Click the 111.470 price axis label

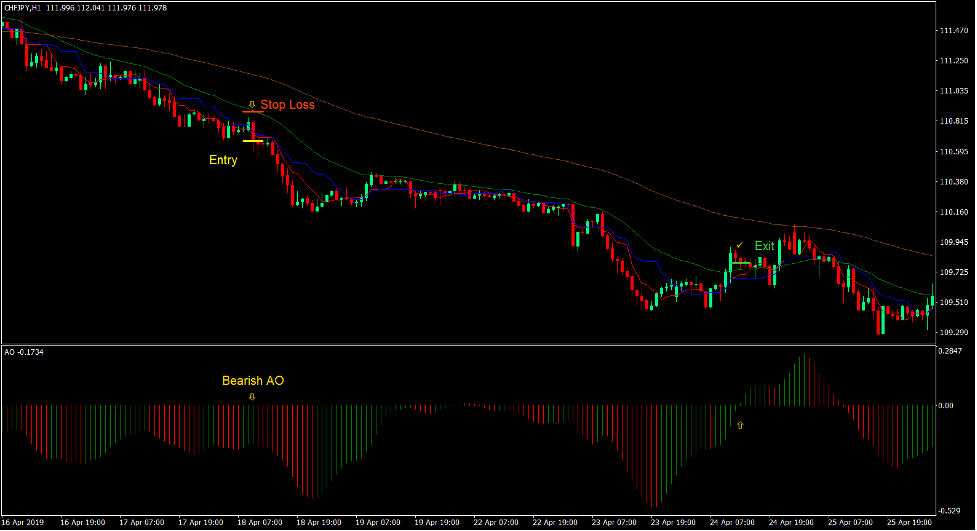coord(954,31)
